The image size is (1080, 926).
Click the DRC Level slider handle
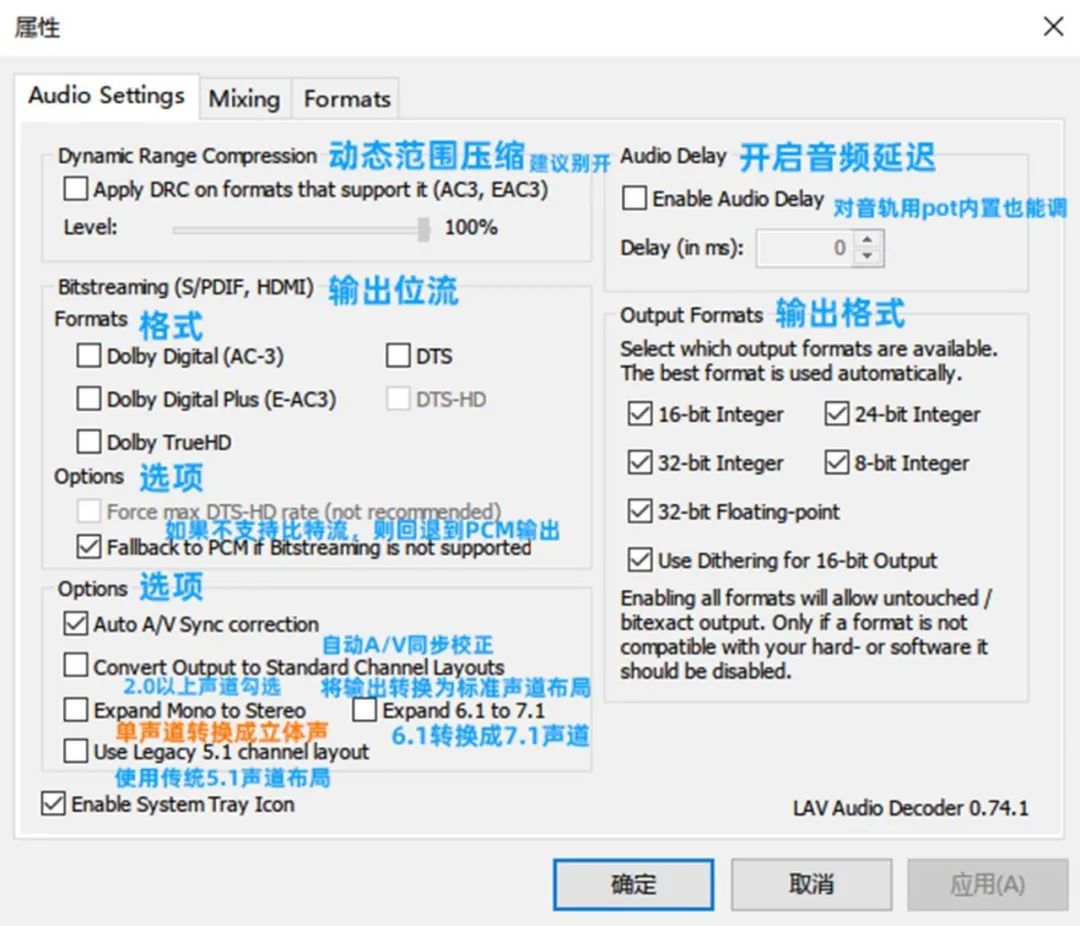(424, 229)
